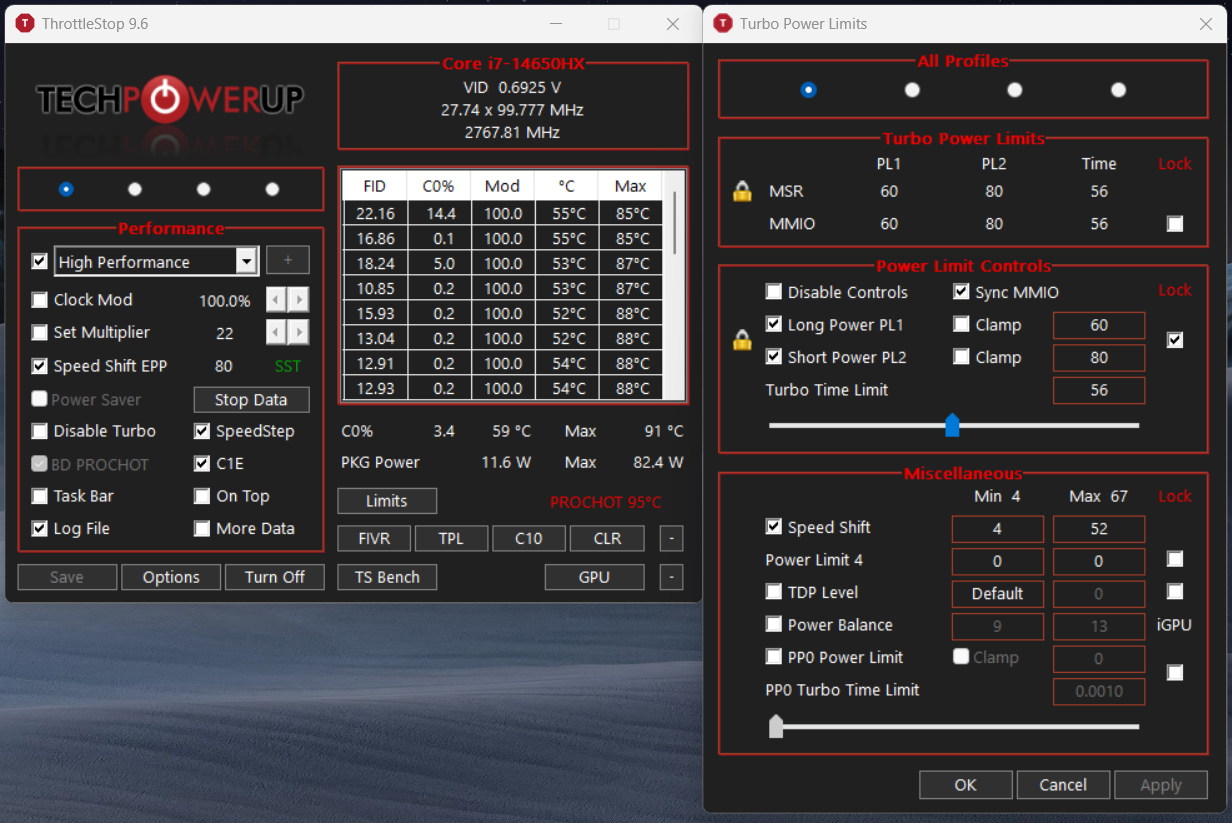Image resolution: width=1232 pixels, height=823 pixels.
Task: Decrease Clock Mod with left arrow
Action: (276, 300)
